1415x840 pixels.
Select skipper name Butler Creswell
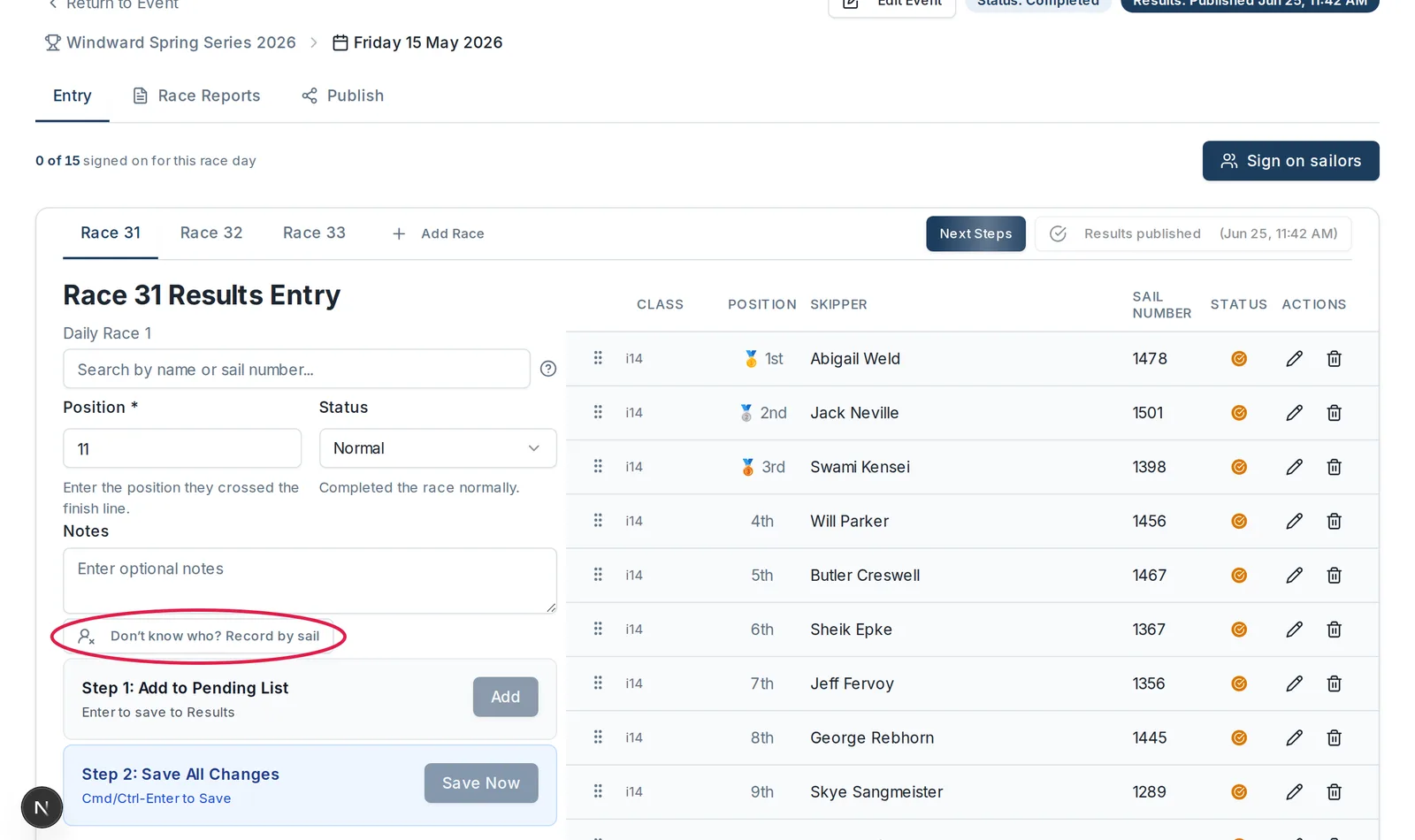coord(865,576)
